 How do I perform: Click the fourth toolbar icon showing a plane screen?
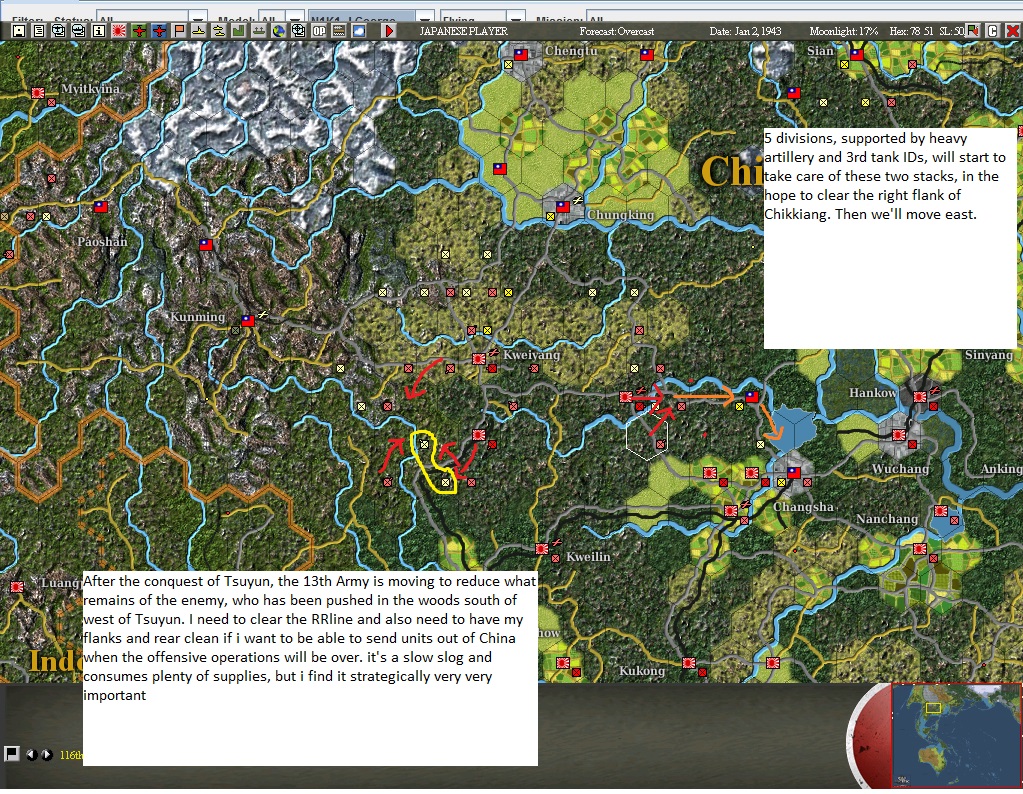coord(79,31)
